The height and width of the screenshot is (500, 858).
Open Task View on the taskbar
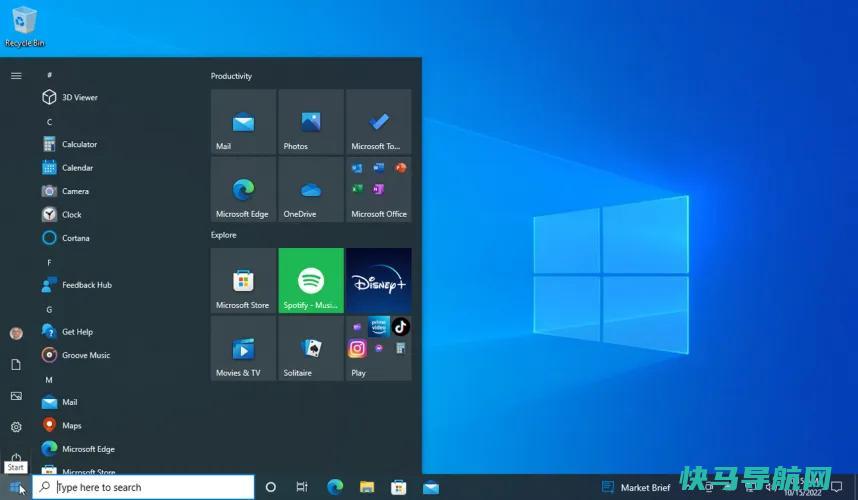click(302, 487)
